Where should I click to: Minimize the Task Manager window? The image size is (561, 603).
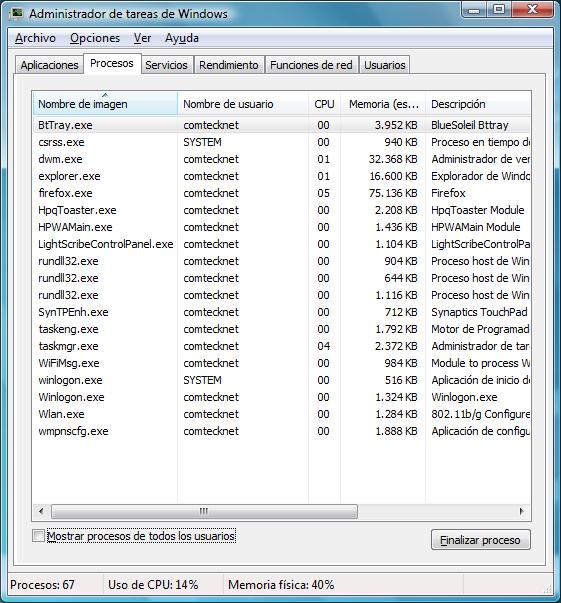click(474, 9)
